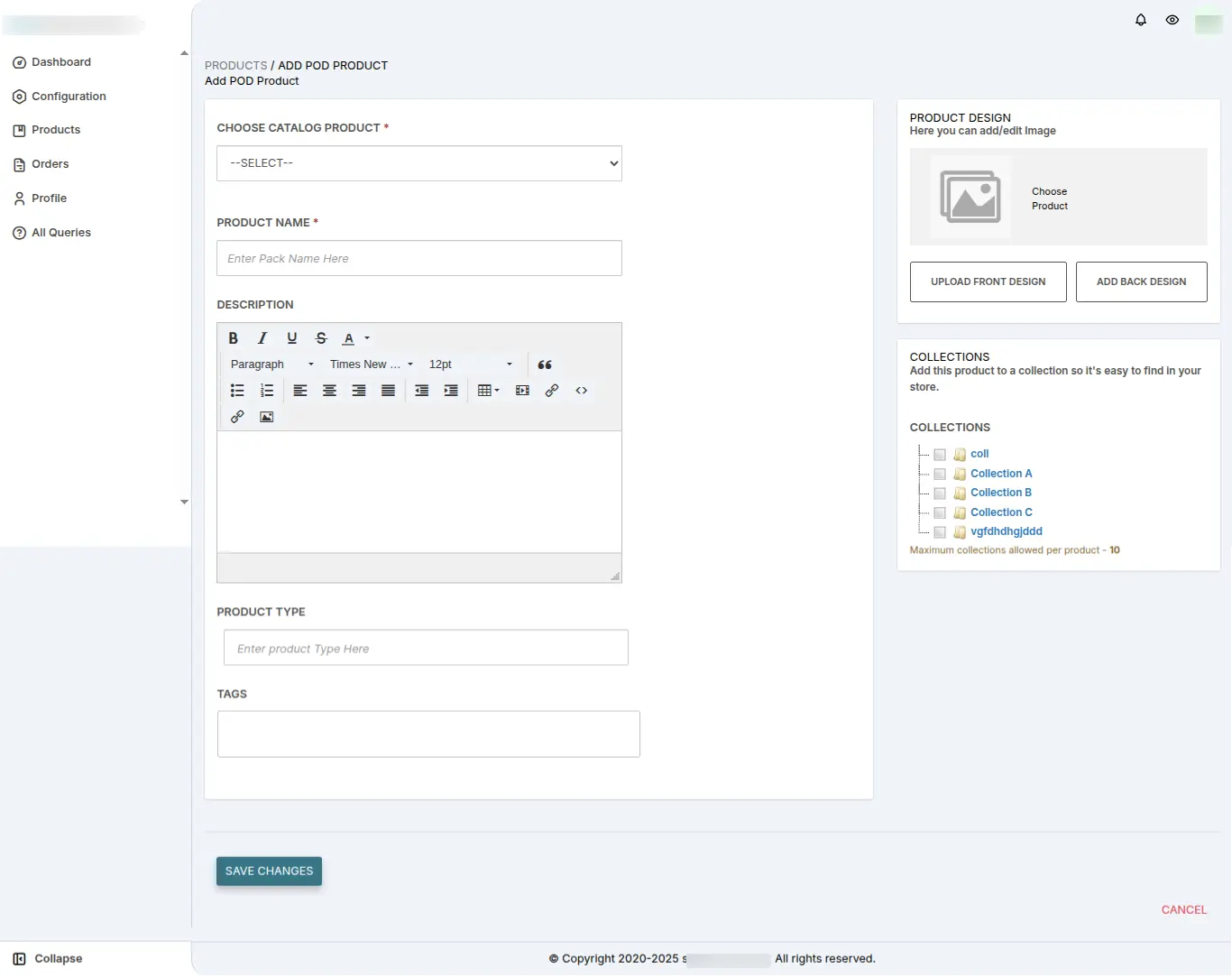The width and height of the screenshot is (1232, 978).
Task: Click the PRODUCTS breadcrumb link
Action: (x=236, y=66)
